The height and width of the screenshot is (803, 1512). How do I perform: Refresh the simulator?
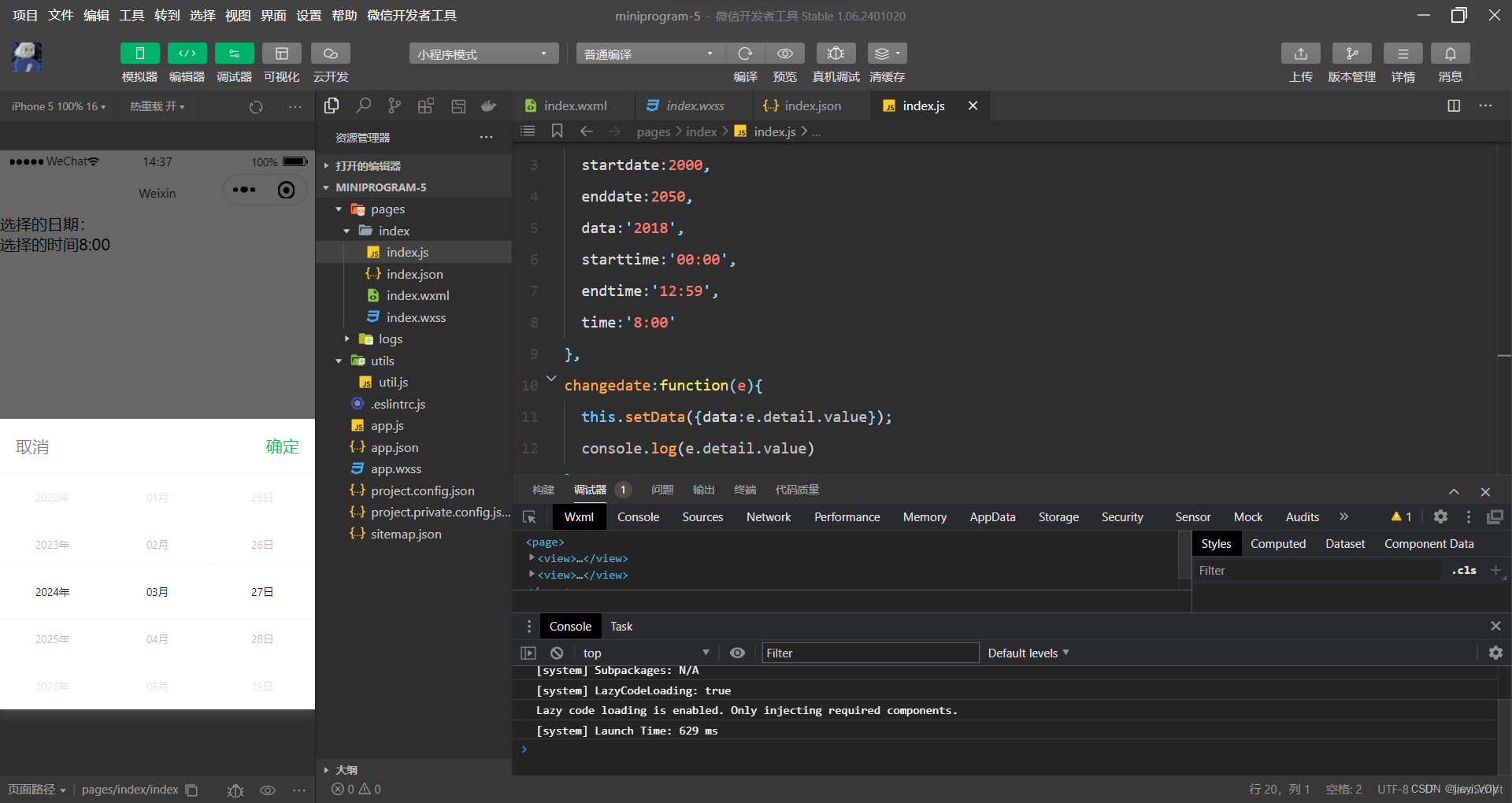tap(256, 107)
